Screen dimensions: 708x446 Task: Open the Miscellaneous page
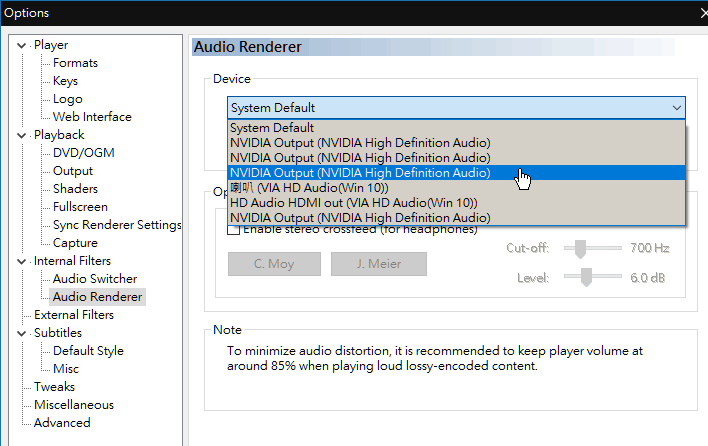coord(74,405)
